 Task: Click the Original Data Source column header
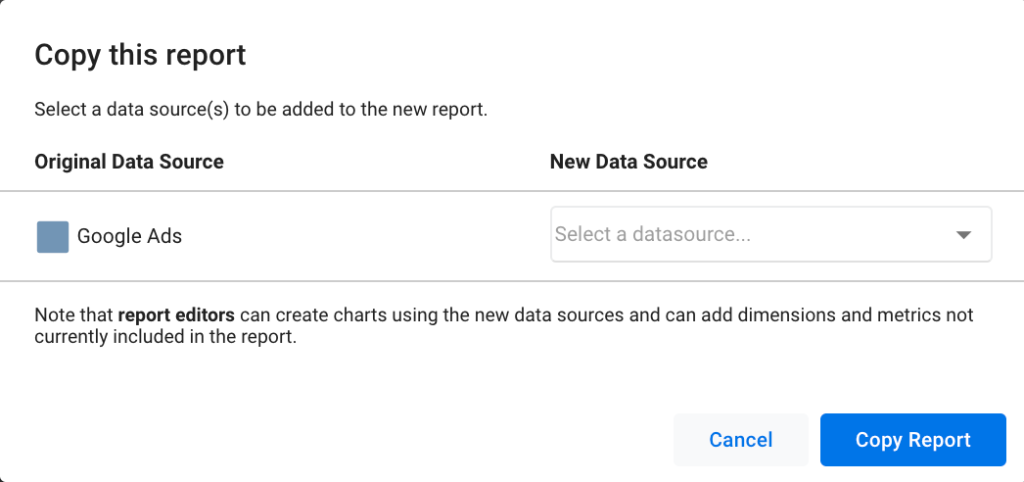(x=129, y=161)
